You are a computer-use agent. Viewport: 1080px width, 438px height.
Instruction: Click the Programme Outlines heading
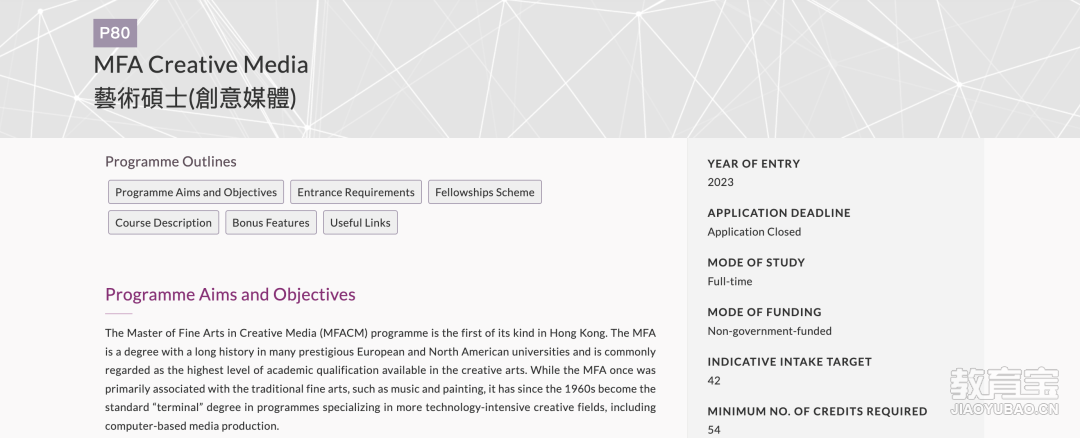click(x=171, y=162)
